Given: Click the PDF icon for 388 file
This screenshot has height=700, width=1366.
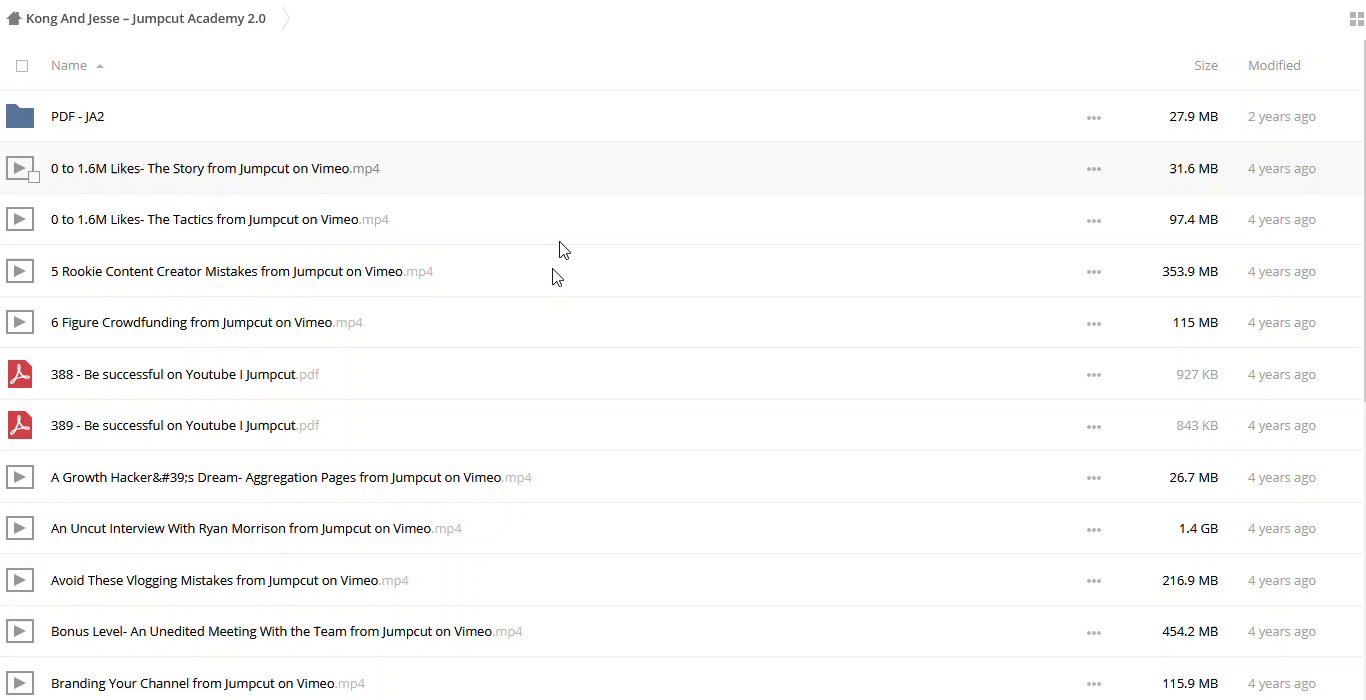Looking at the screenshot, I should coord(20,374).
